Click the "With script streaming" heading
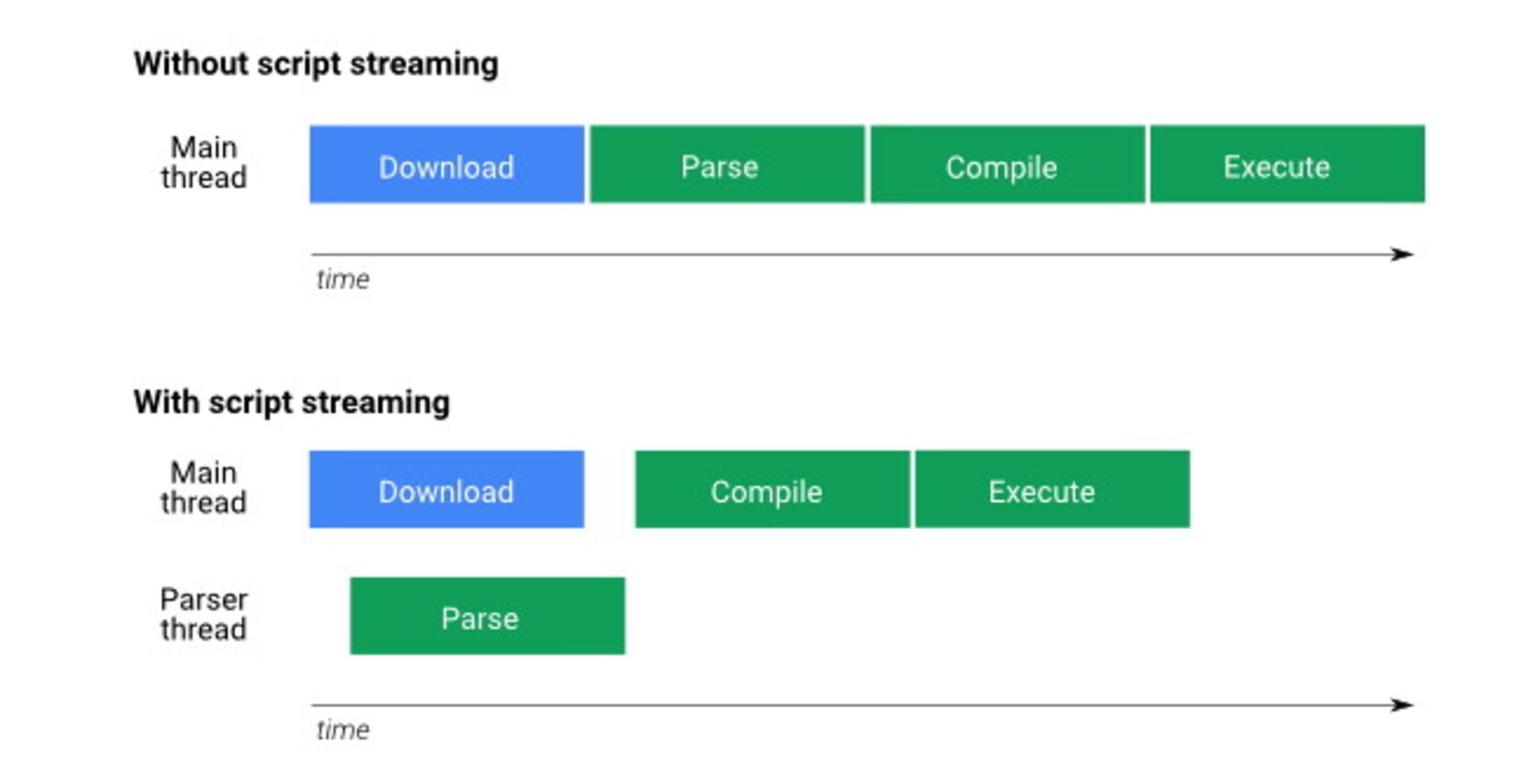 [x=291, y=402]
